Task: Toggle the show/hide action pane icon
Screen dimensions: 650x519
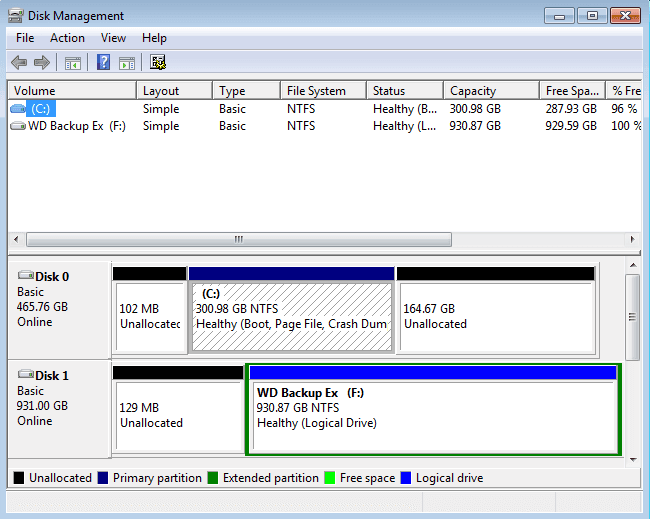Action: coord(127,63)
